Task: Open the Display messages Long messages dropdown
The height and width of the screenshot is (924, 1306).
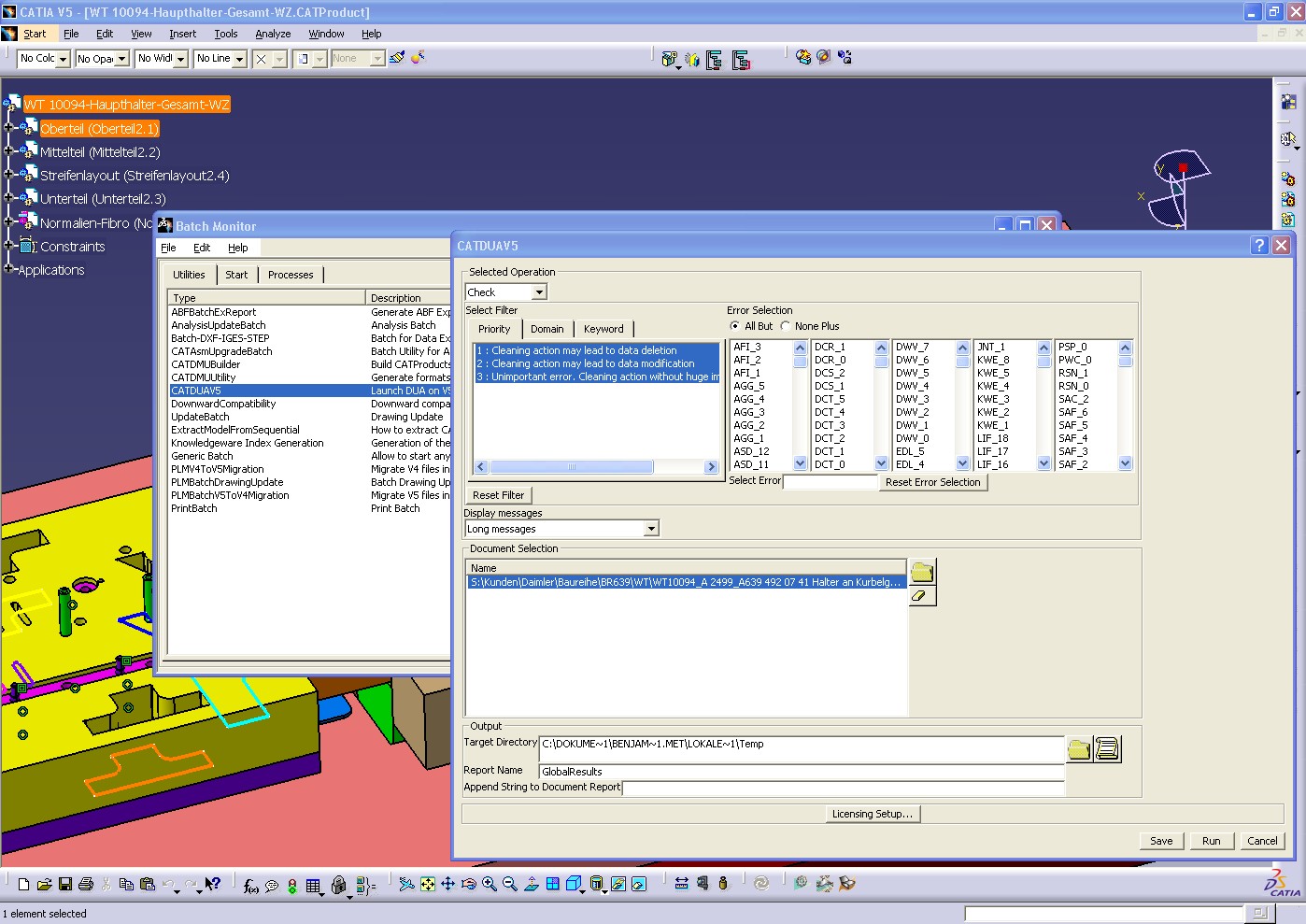Action: (x=651, y=529)
